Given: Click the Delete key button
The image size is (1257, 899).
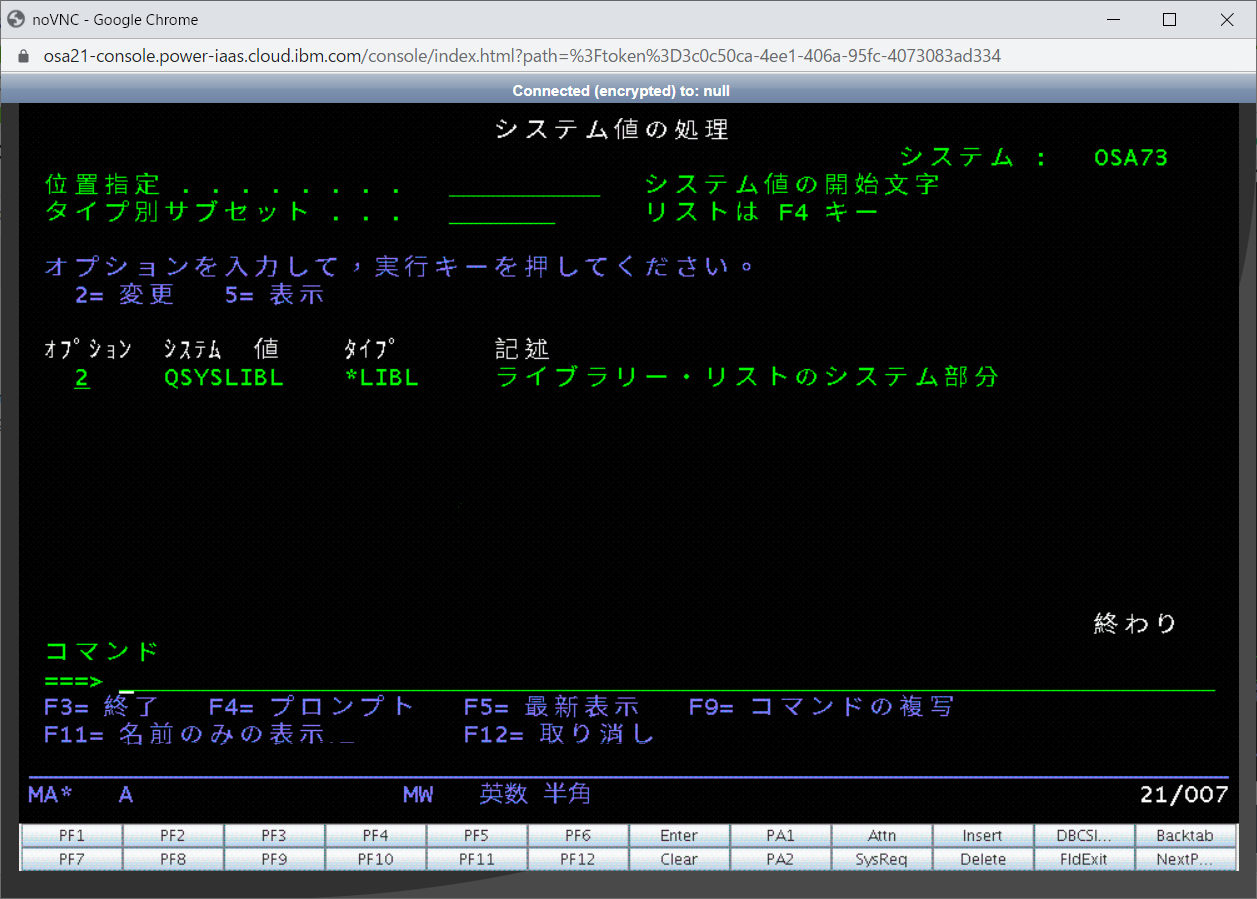Looking at the screenshot, I should click(x=983, y=859).
